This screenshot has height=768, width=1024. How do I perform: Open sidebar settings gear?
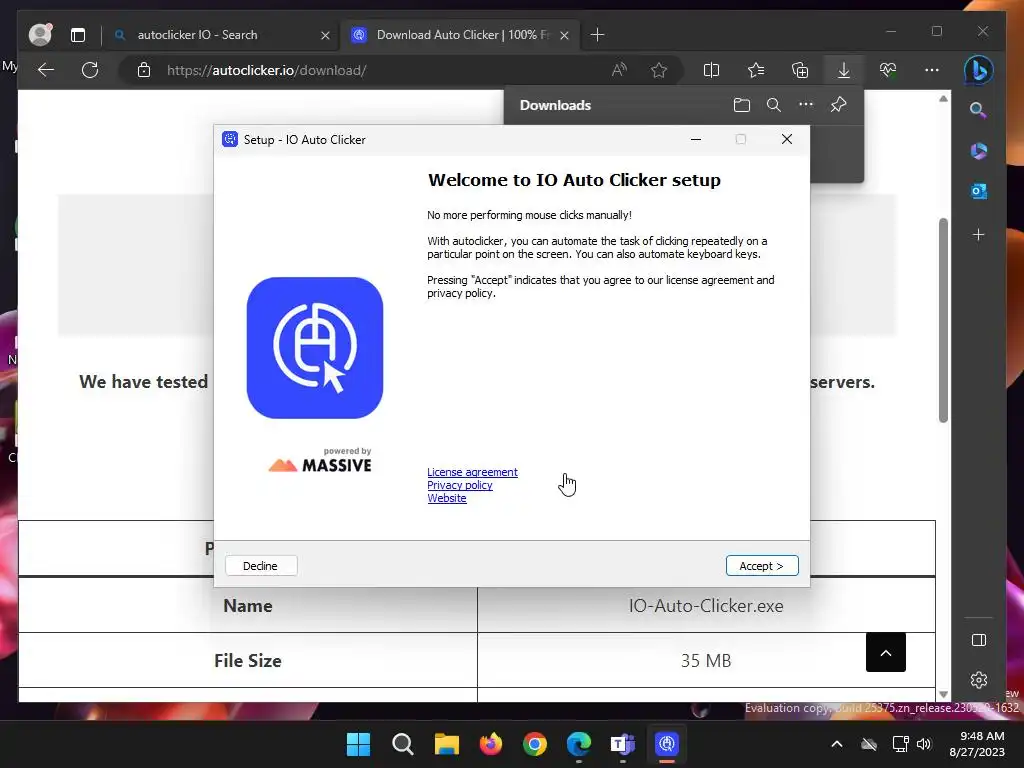(x=978, y=680)
